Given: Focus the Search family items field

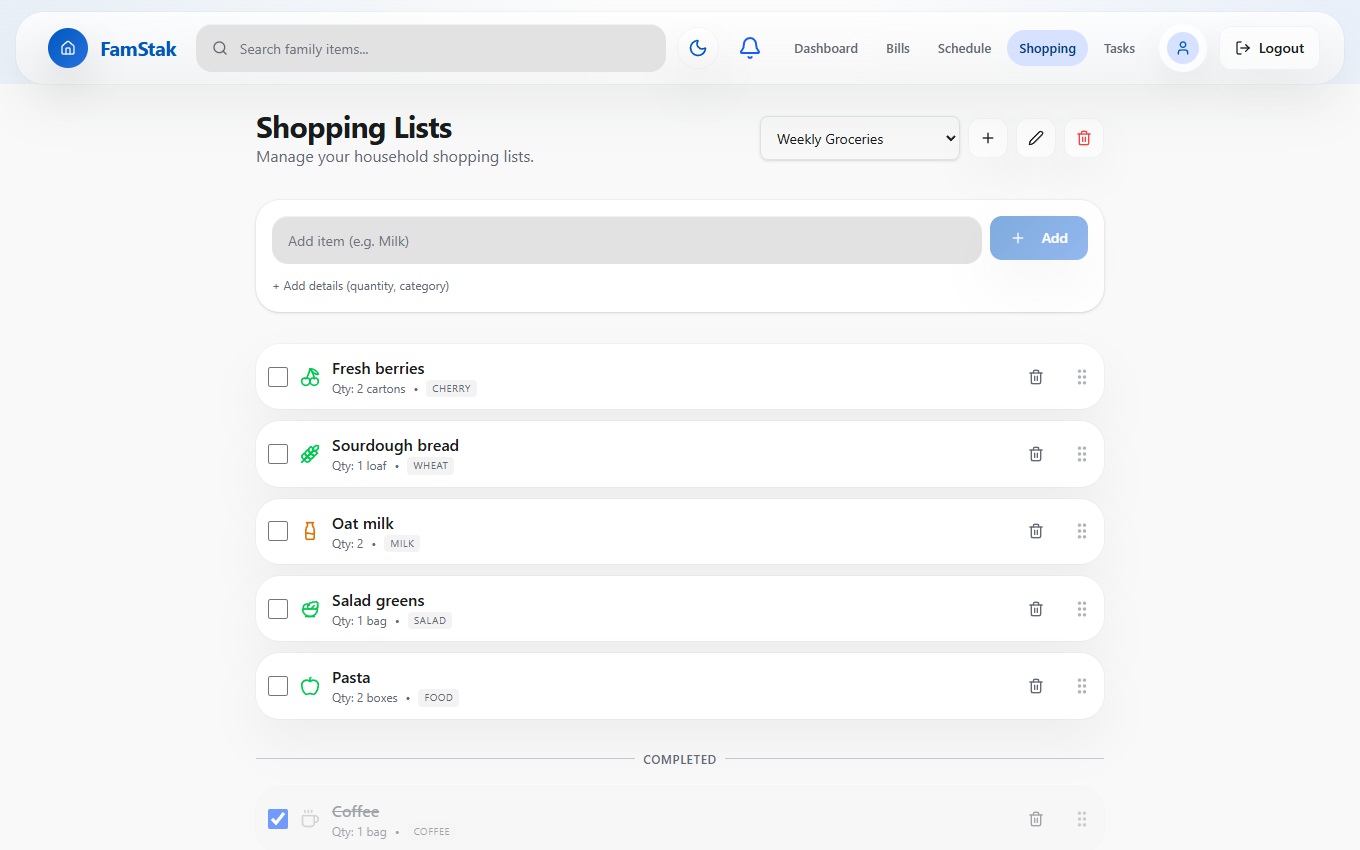Looking at the screenshot, I should [431, 48].
